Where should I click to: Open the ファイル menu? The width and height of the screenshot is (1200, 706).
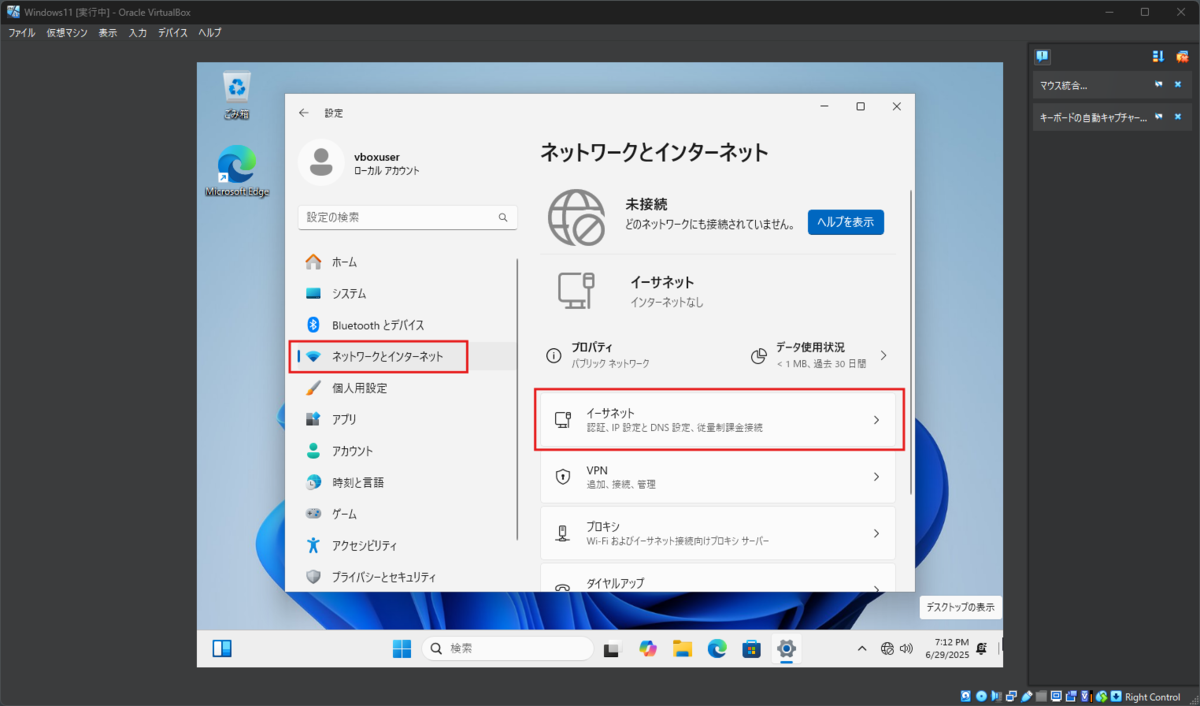pyautogui.click(x=22, y=33)
